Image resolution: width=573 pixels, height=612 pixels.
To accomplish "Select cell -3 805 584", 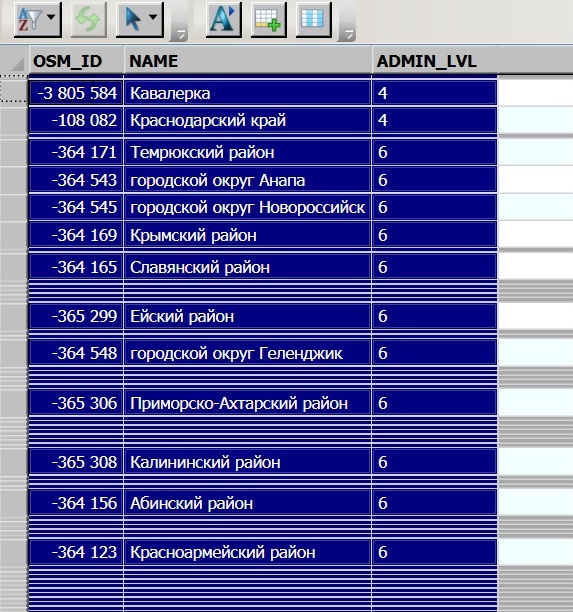I will click(x=77, y=93).
